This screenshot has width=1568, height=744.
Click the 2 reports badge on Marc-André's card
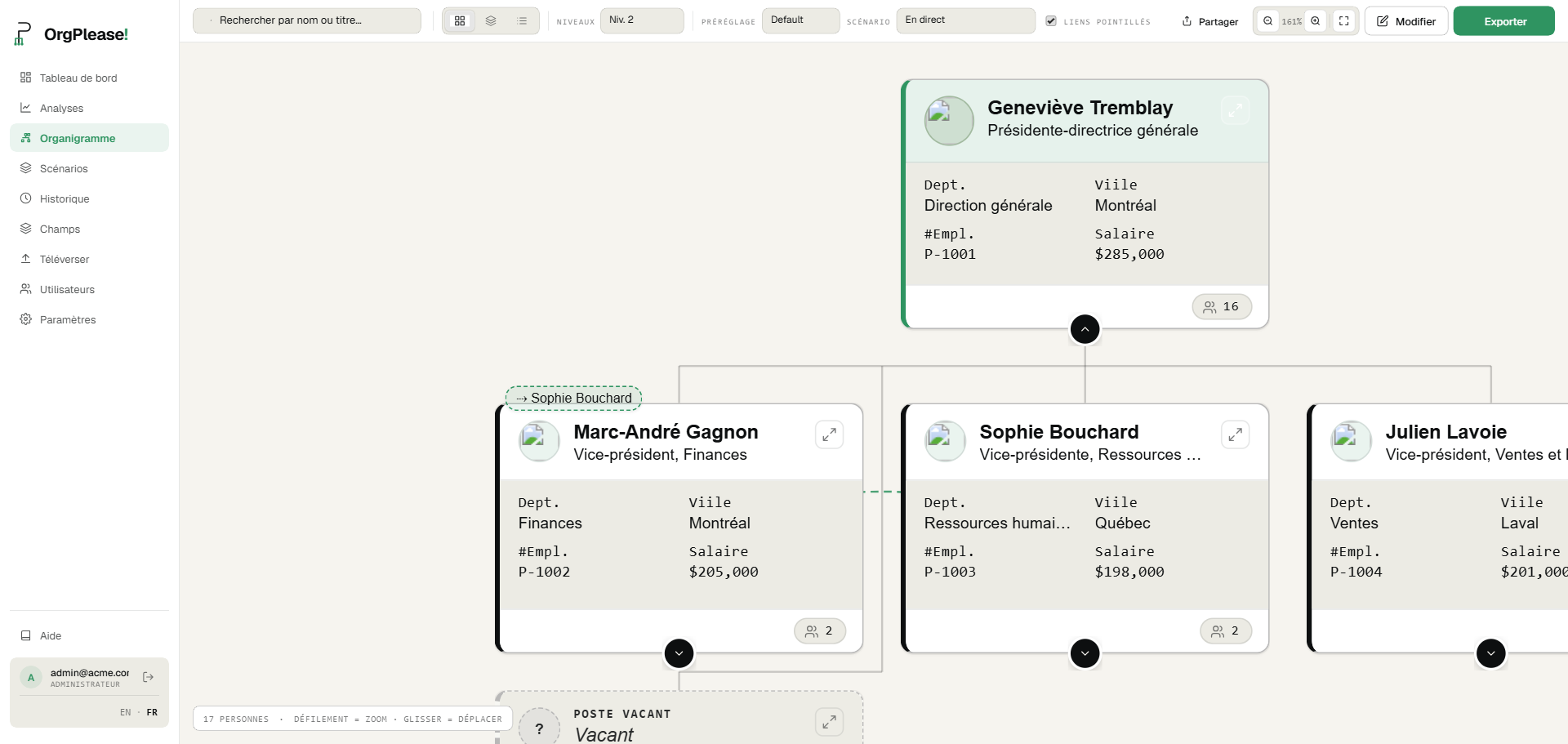point(819,630)
